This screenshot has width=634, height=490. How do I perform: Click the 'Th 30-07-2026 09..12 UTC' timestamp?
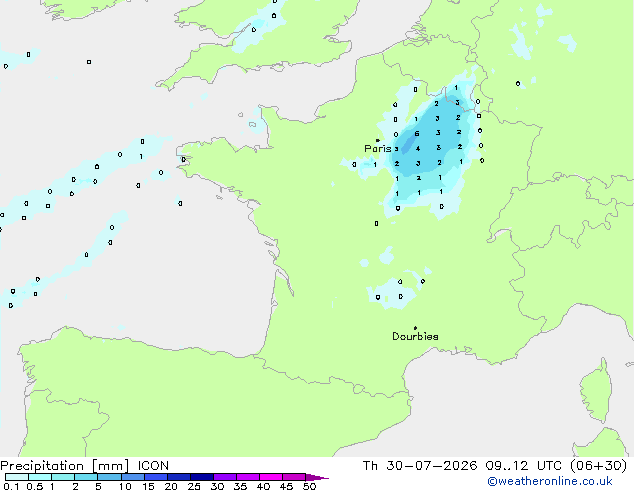(x=462, y=466)
